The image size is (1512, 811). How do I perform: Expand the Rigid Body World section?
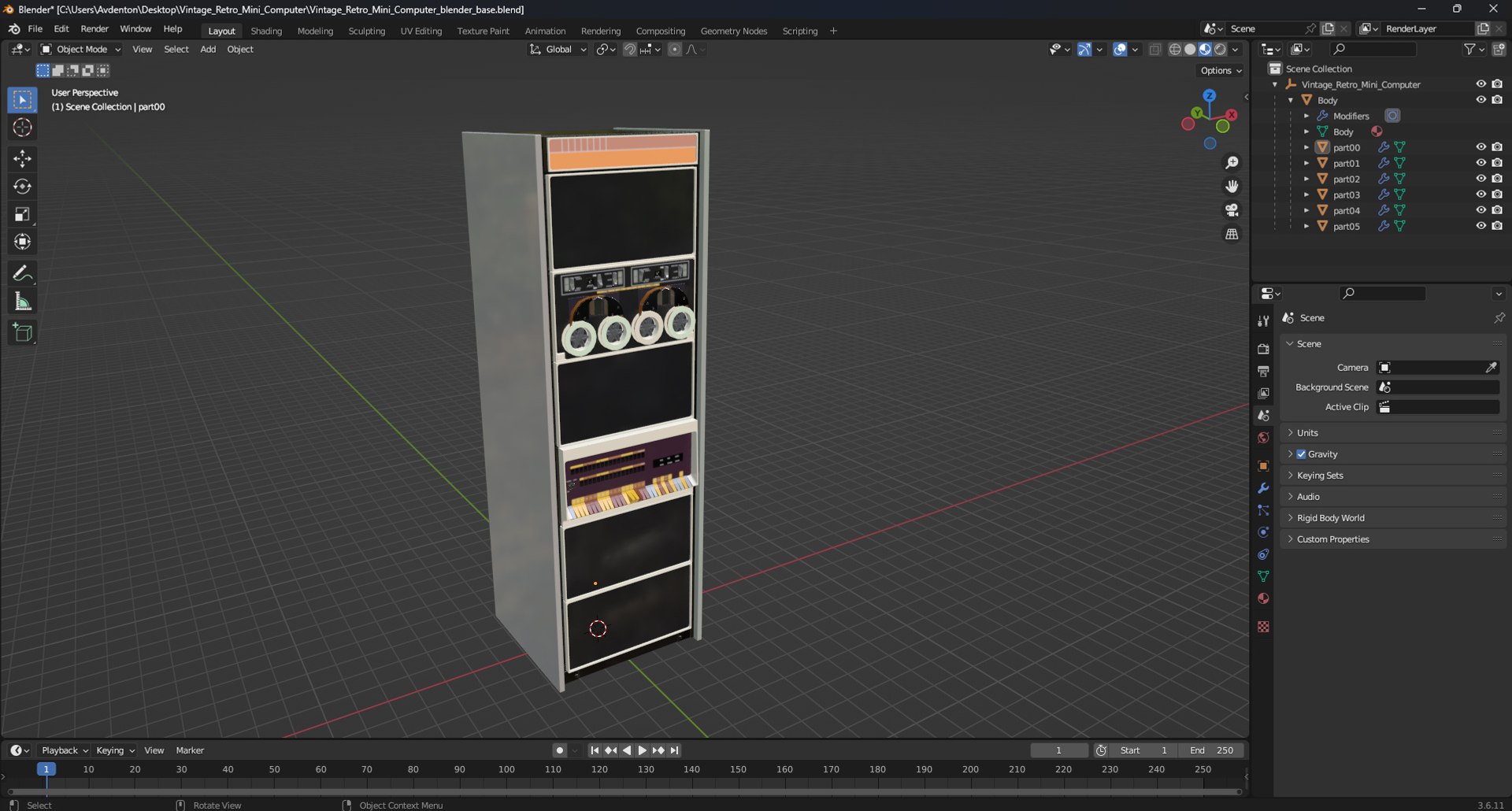click(x=1330, y=518)
